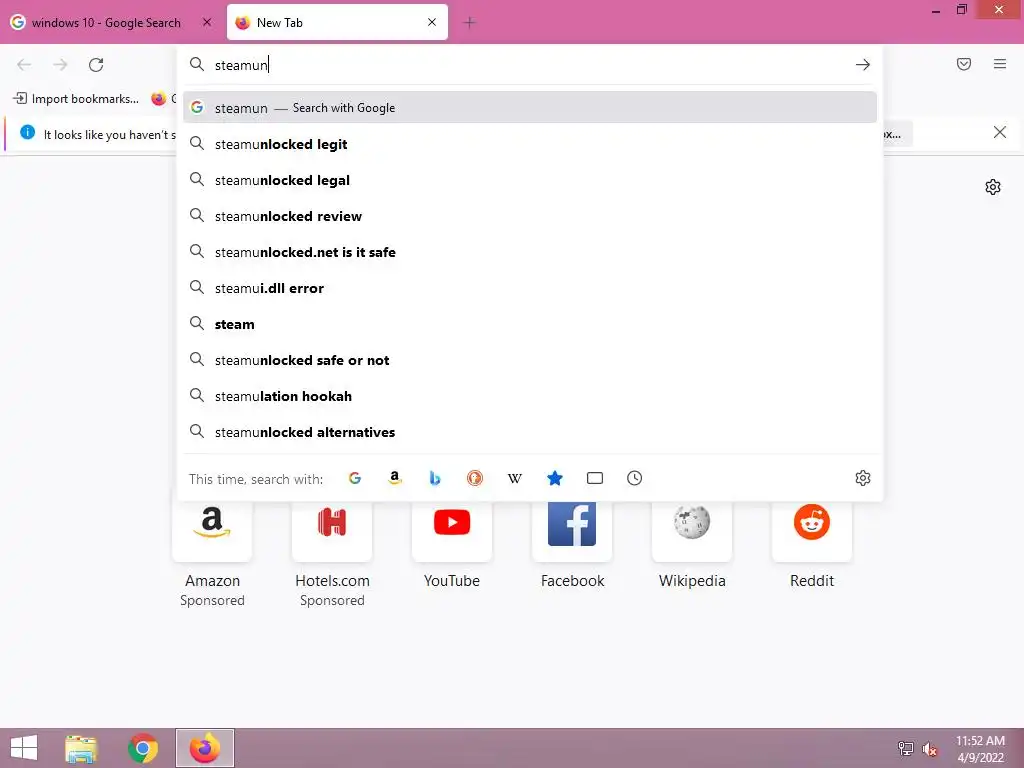Viewport: 1024px width, 768px height.
Task: Open File Explorer from taskbar
Action: [x=81, y=748]
